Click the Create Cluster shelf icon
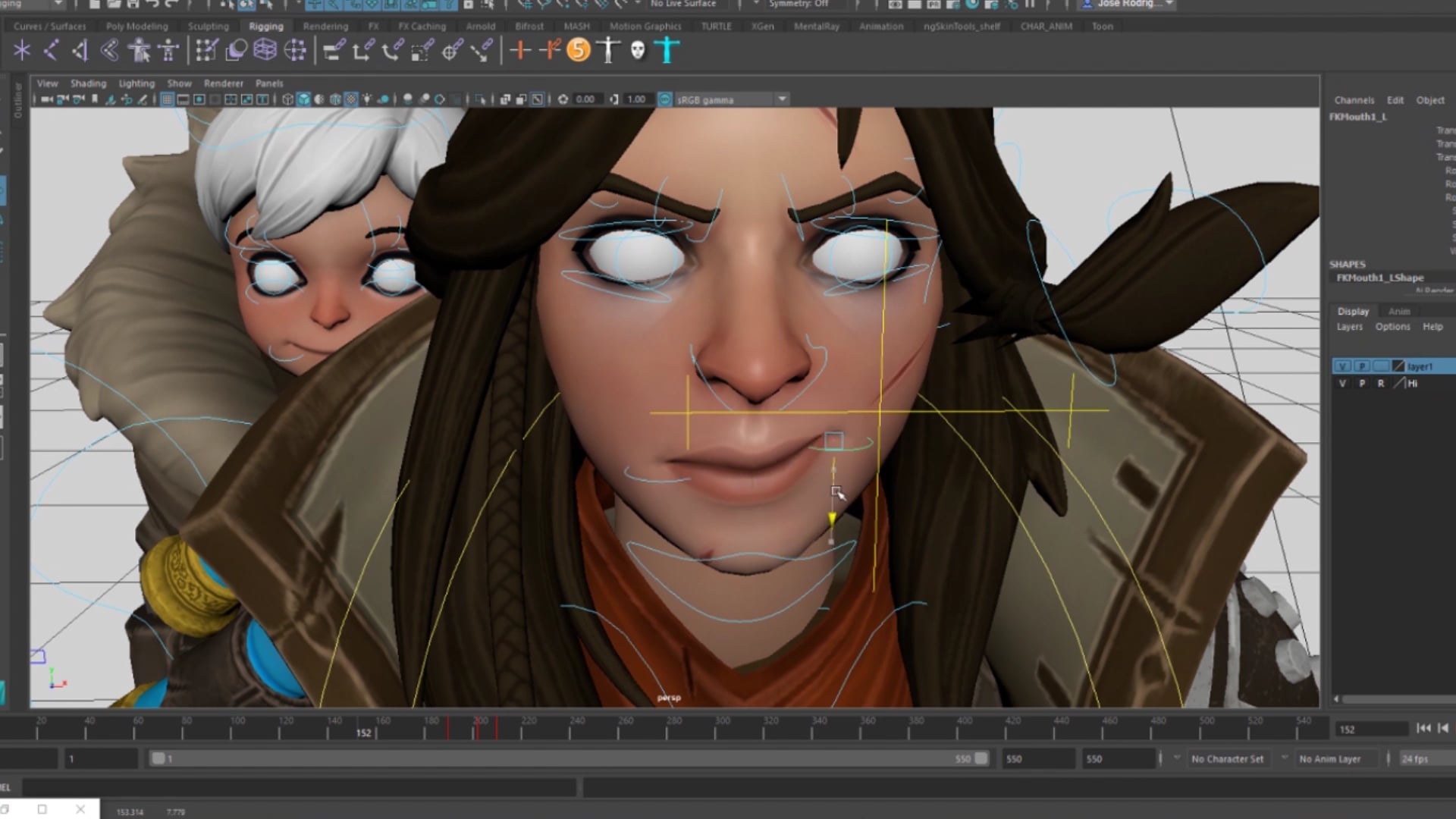Screen dimensions: 1456x819 [294, 51]
